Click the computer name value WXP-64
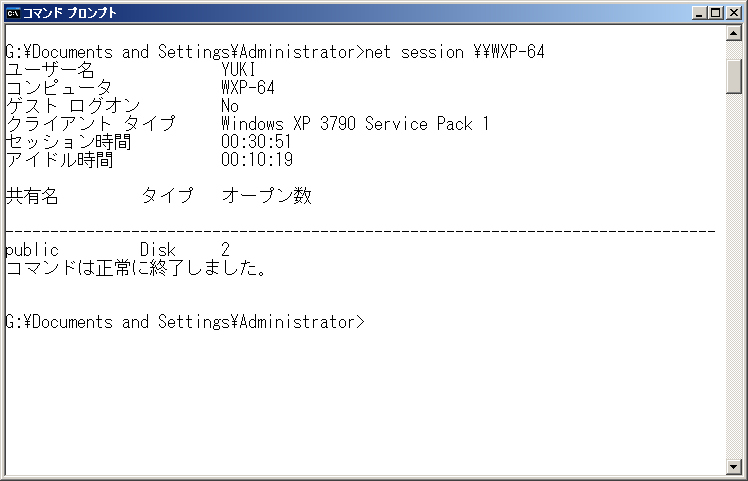Image resolution: width=748 pixels, height=481 pixels. 248,88
